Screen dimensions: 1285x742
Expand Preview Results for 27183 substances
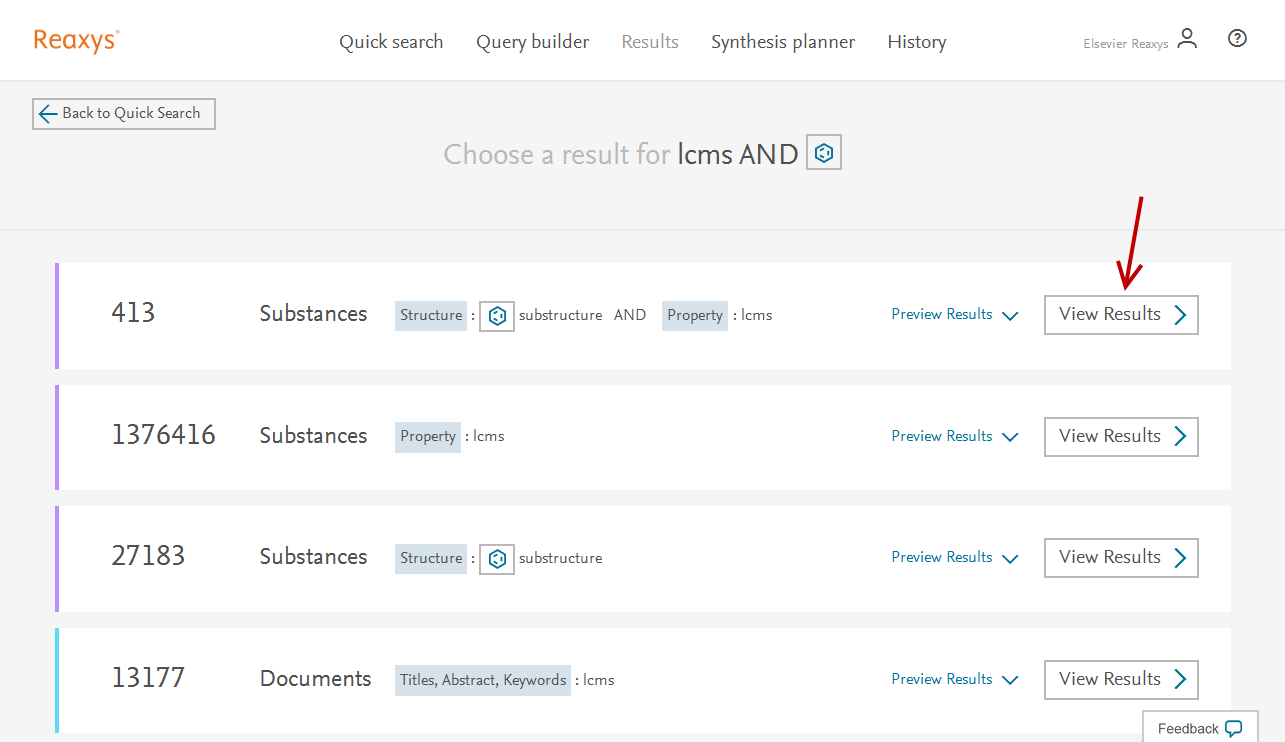pos(954,558)
